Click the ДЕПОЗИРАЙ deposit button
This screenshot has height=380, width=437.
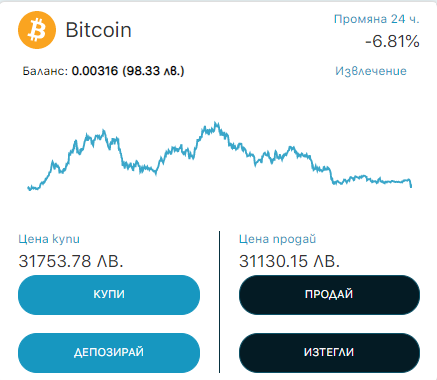click(x=109, y=353)
